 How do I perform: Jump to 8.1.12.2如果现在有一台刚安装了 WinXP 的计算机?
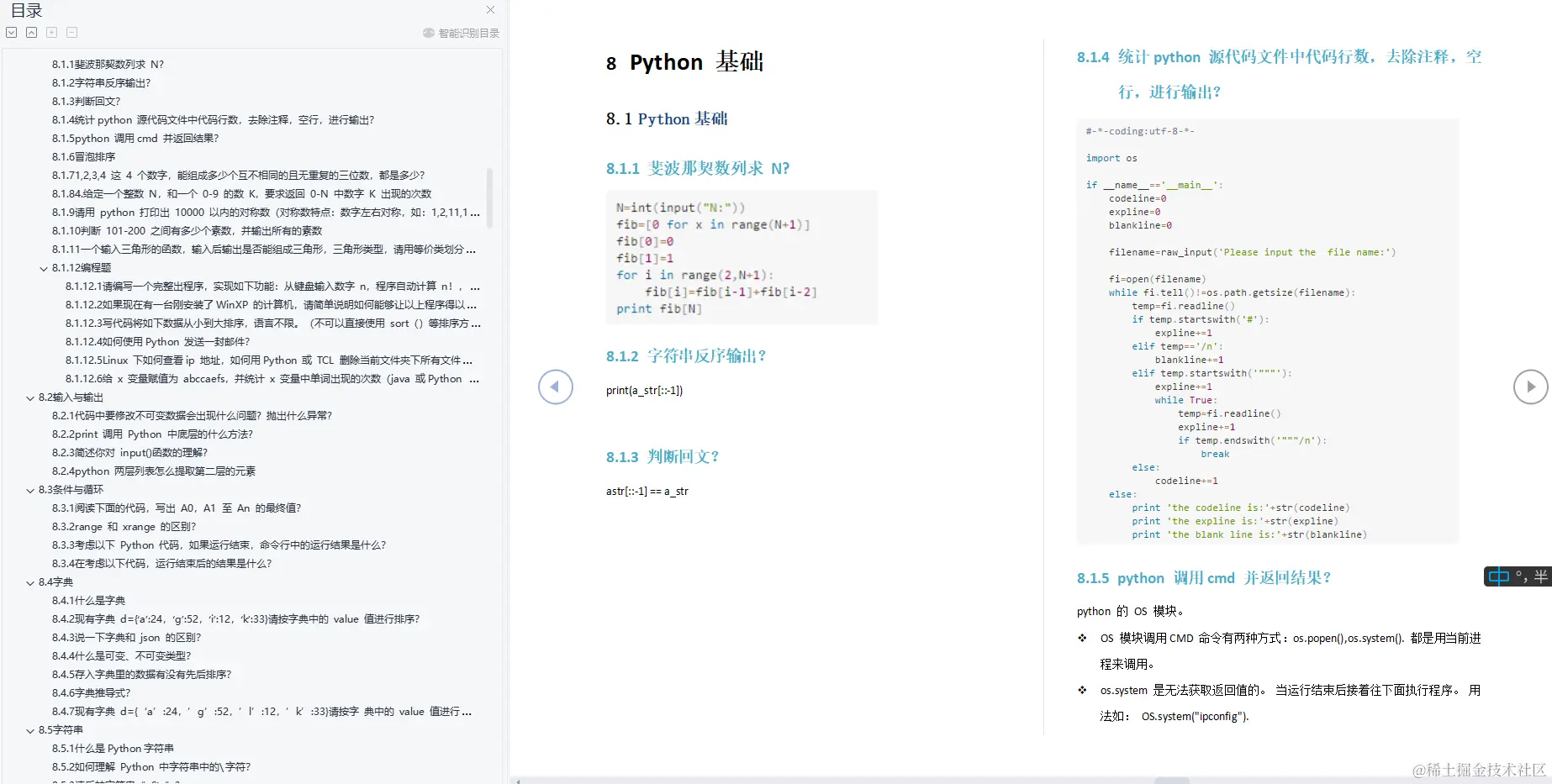(x=271, y=305)
